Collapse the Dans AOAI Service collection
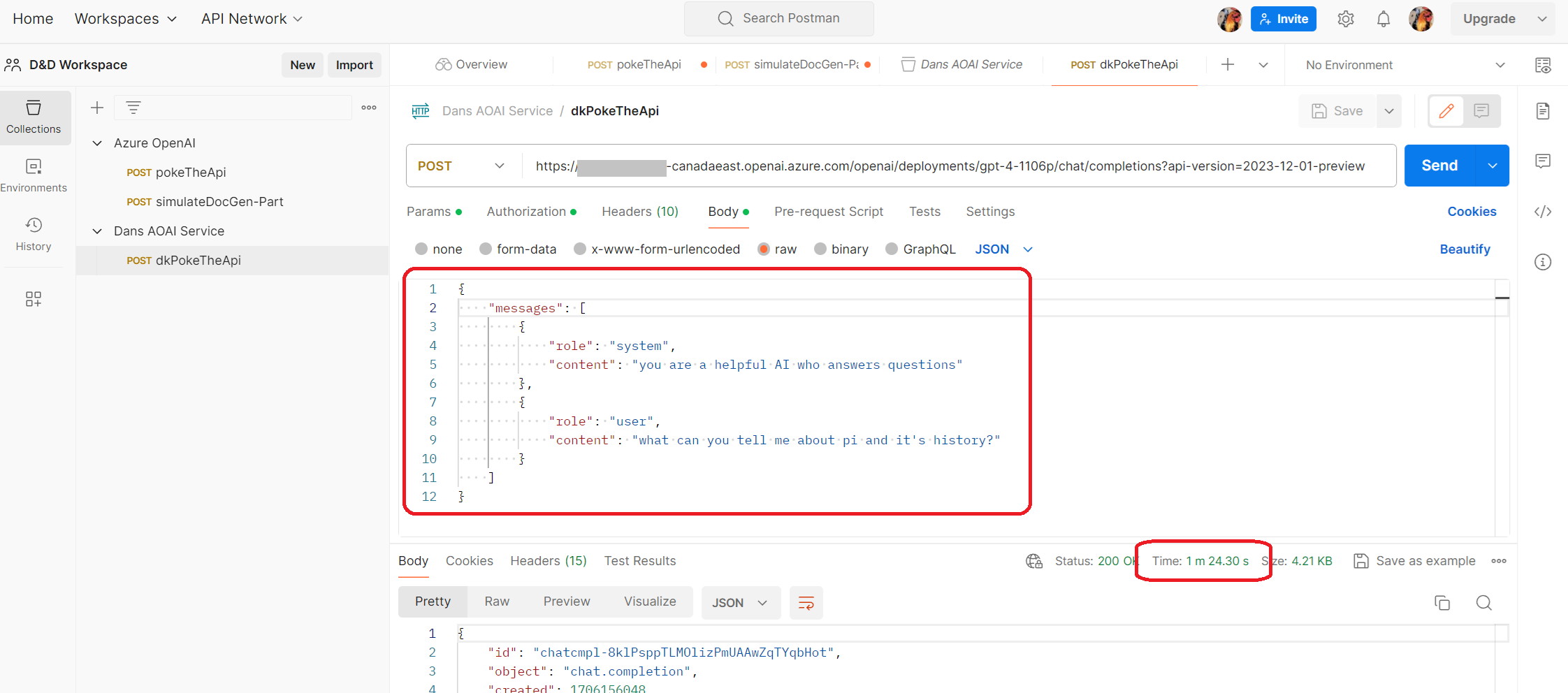This screenshot has height=693, width=1568. 97,231
